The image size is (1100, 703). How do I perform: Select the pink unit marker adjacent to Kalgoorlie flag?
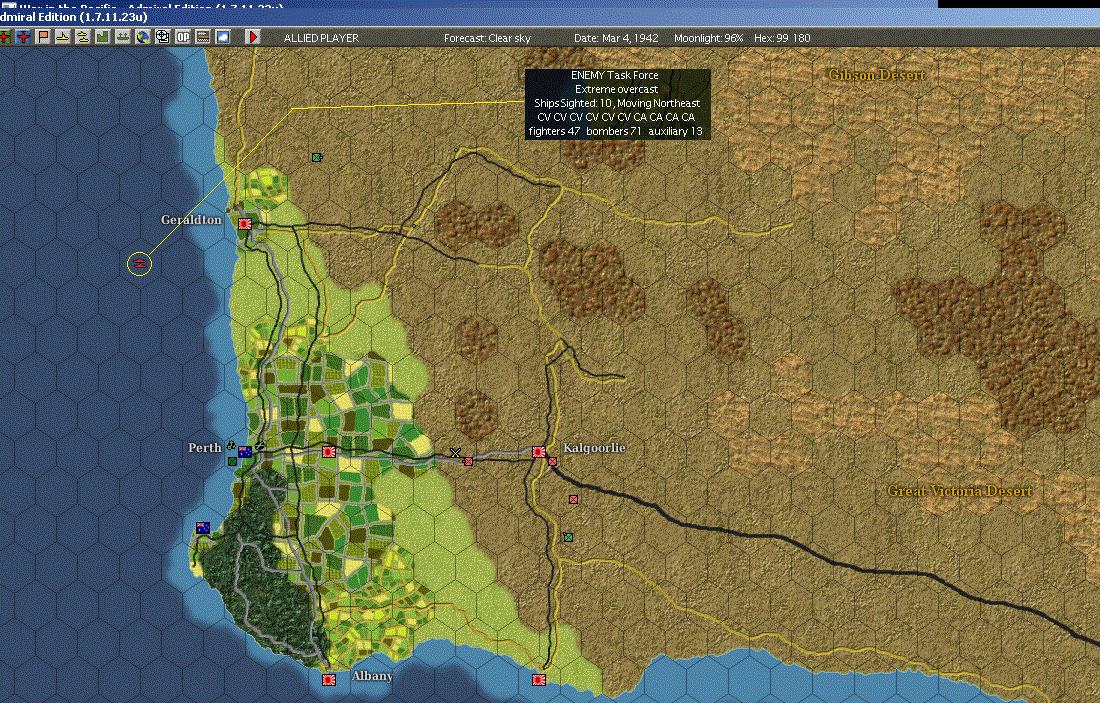[x=553, y=462]
